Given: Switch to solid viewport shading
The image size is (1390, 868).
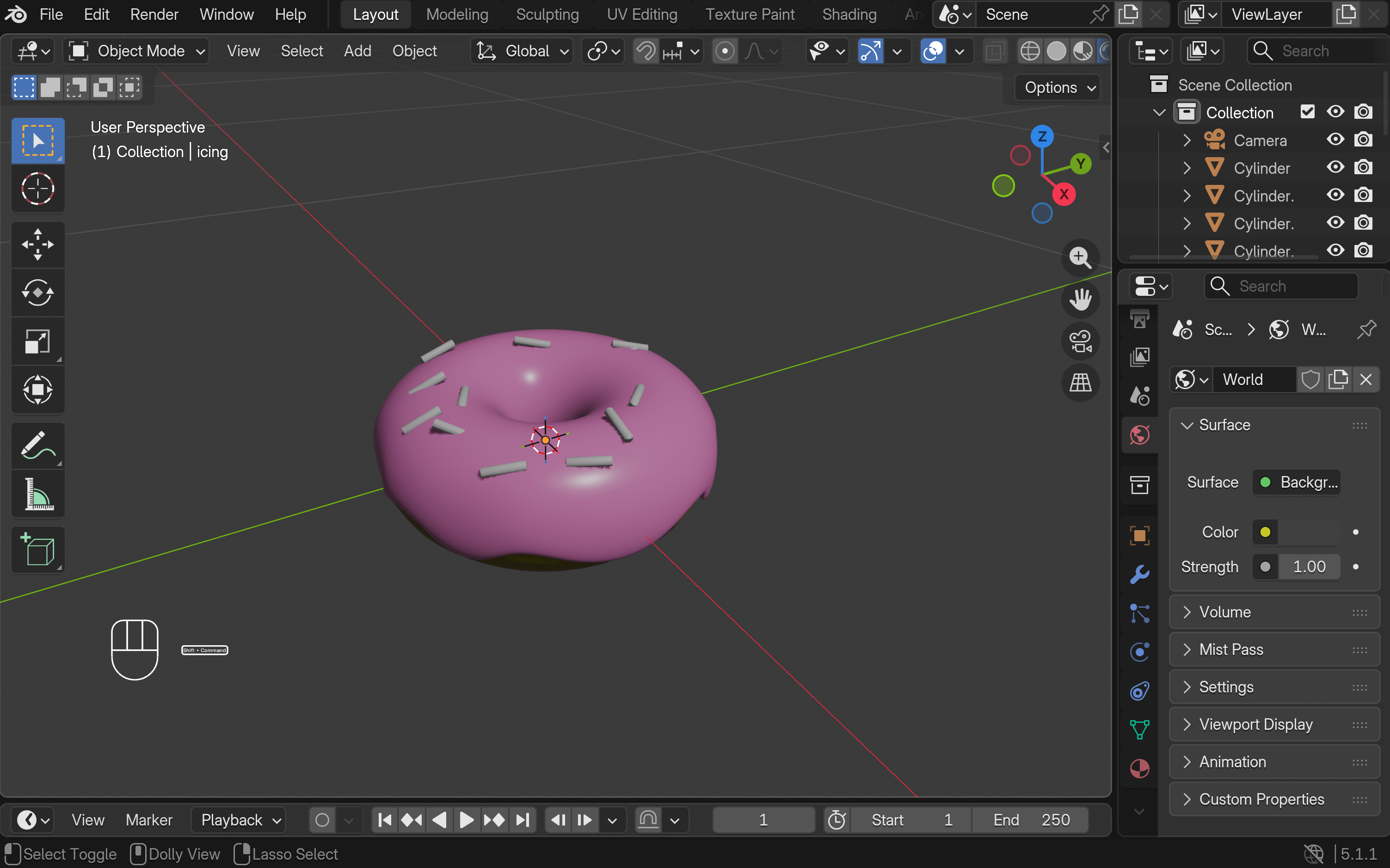Looking at the screenshot, I should click(x=1056, y=51).
